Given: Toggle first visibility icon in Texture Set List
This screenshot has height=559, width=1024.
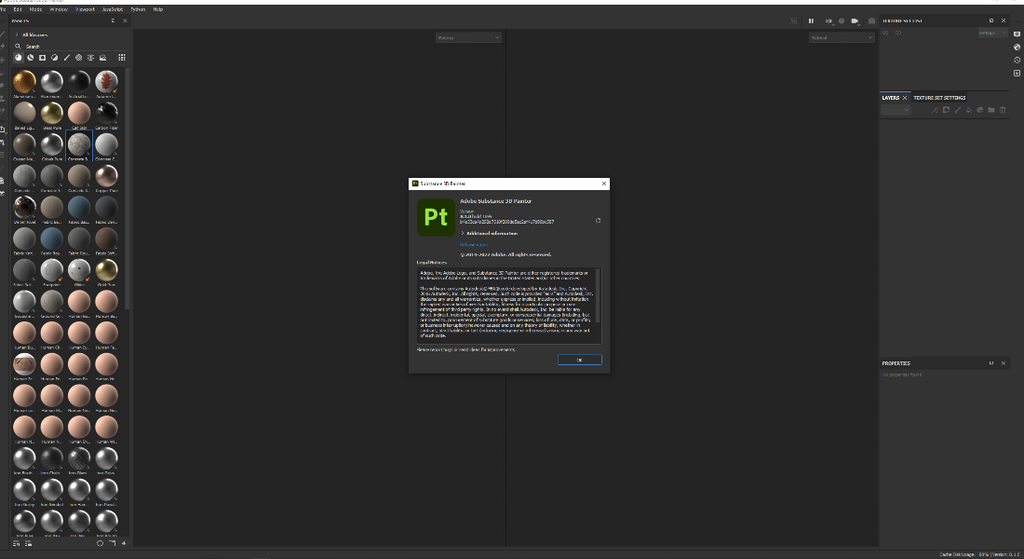Looking at the screenshot, I should tap(886, 33).
